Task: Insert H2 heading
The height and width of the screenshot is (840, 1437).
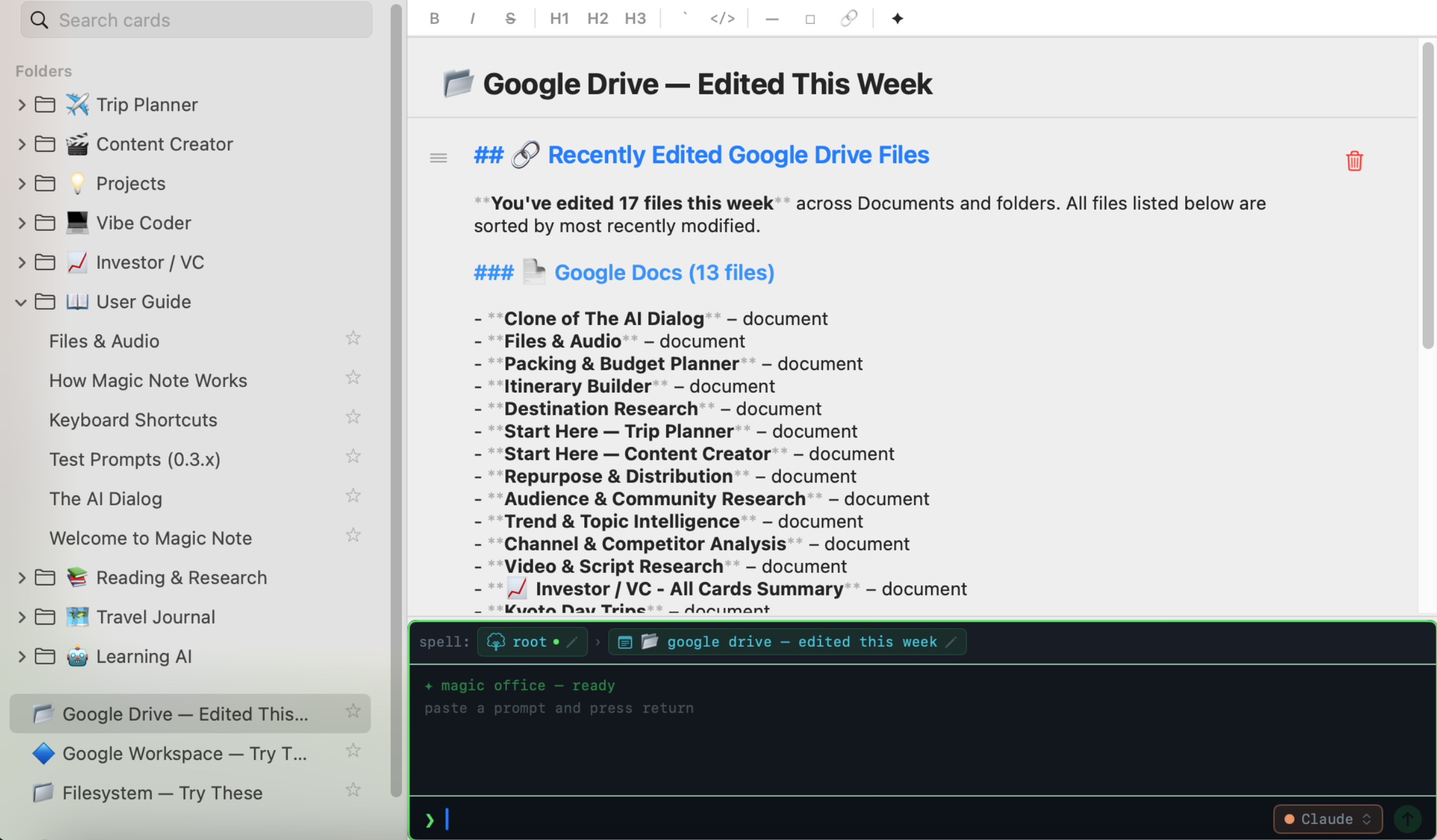Action: click(x=597, y=19)
